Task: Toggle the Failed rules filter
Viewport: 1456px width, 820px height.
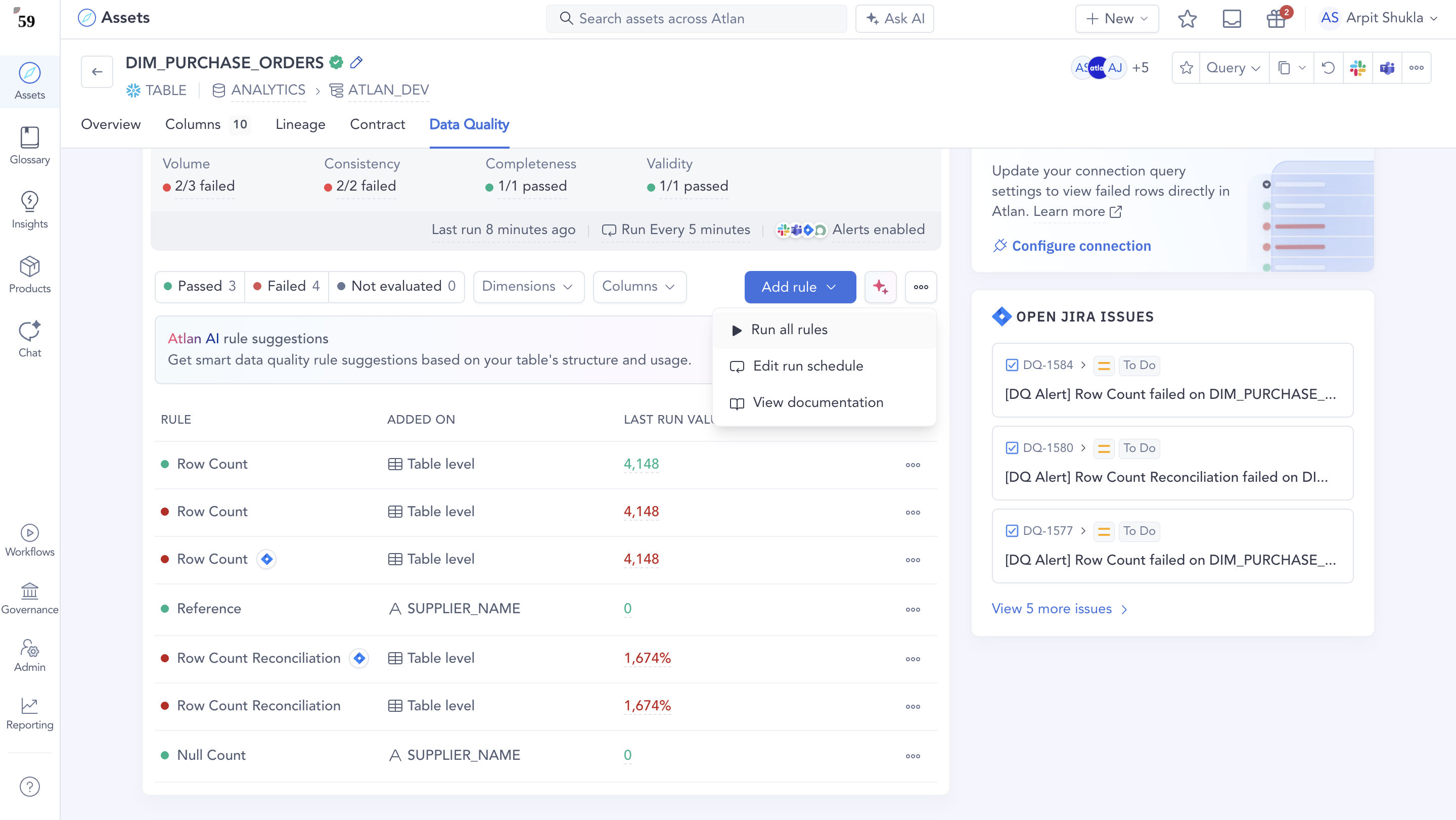Action: [x=287, y=287]
